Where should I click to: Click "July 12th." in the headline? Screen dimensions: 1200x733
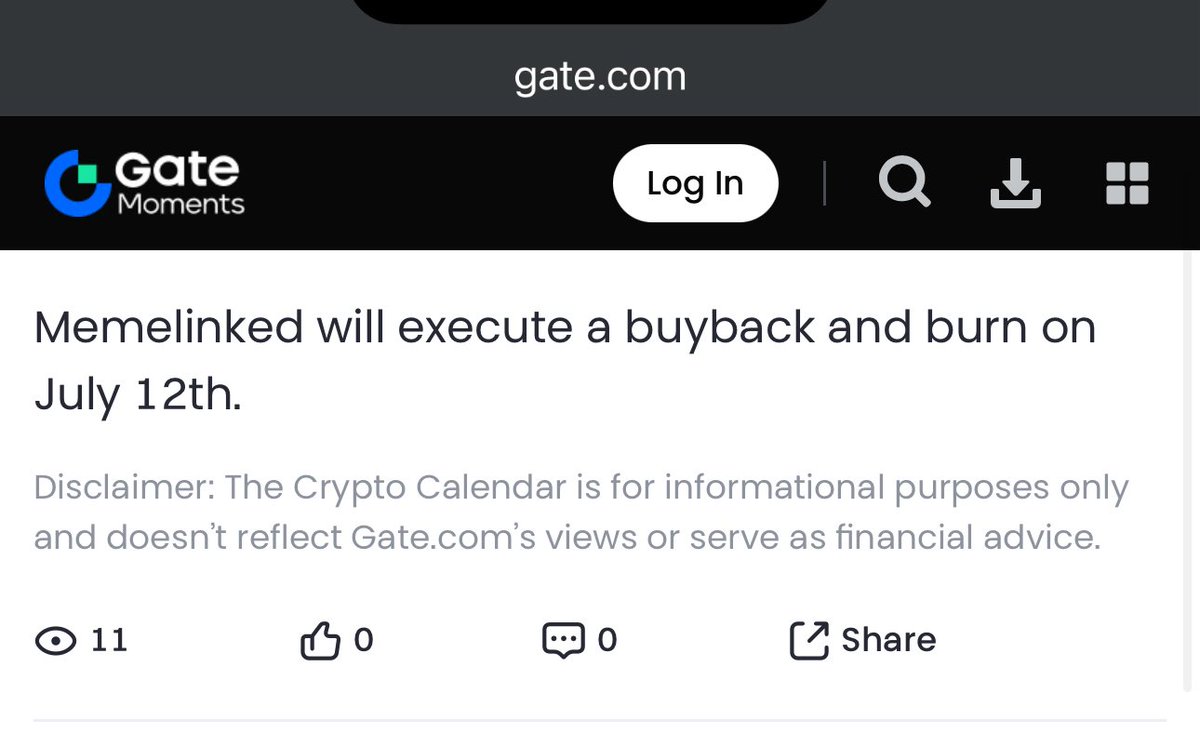pyautogui.click(x=138, y=396)
